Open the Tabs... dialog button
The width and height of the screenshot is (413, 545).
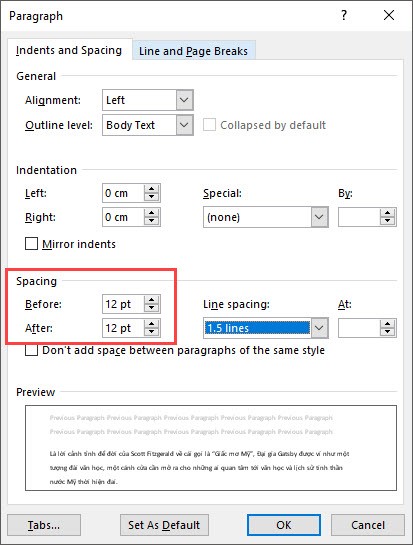44,525
